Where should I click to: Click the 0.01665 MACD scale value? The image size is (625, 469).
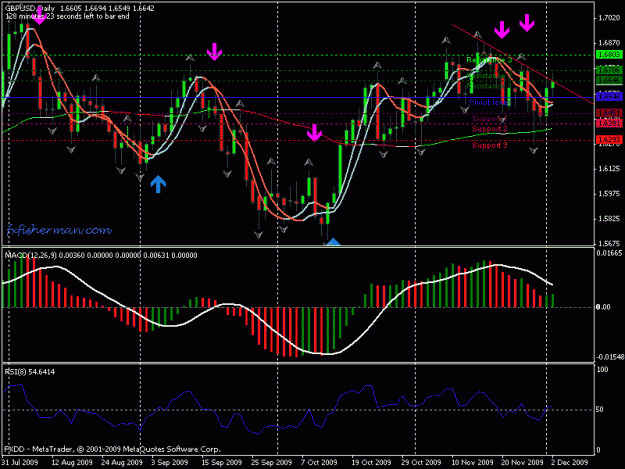click(x=609, y=253)
